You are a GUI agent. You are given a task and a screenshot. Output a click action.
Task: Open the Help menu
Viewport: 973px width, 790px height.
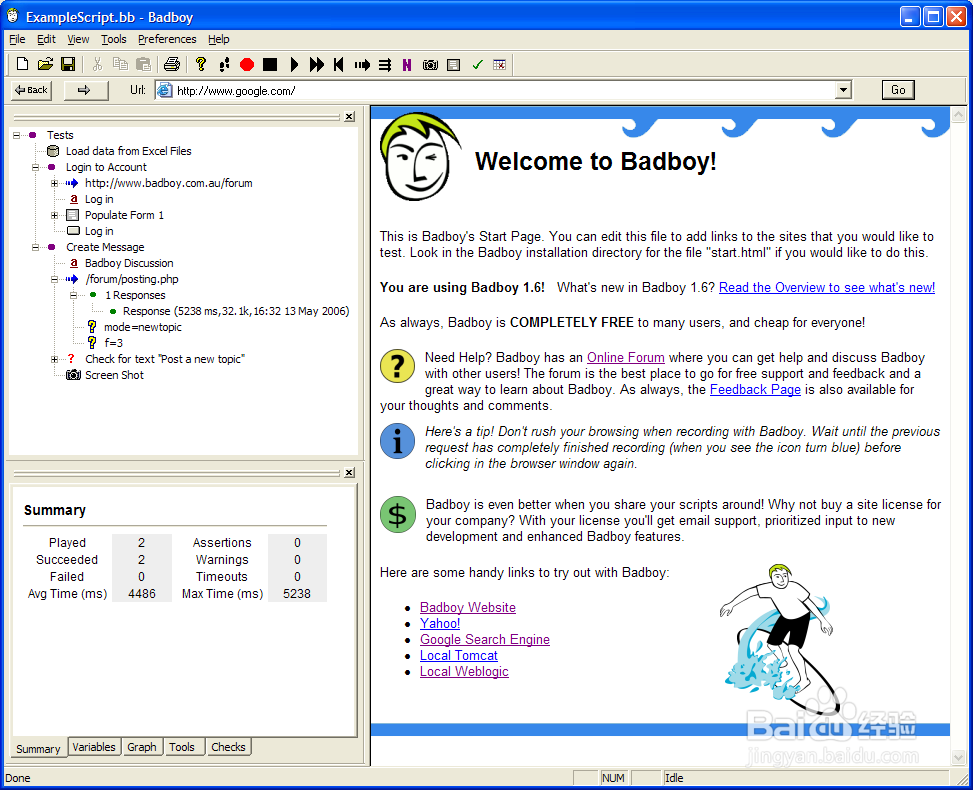(x=218, y=39)
